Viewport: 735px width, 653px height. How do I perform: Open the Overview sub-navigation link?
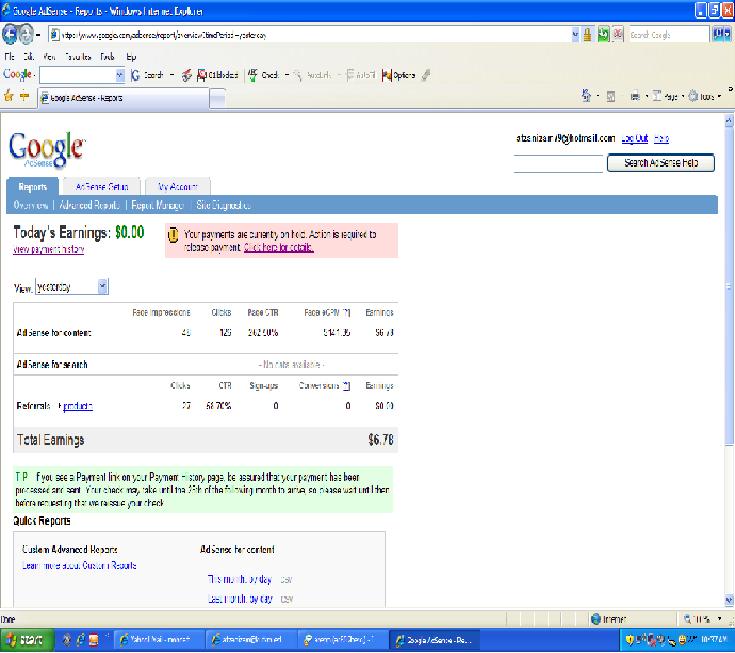[30, 205]
